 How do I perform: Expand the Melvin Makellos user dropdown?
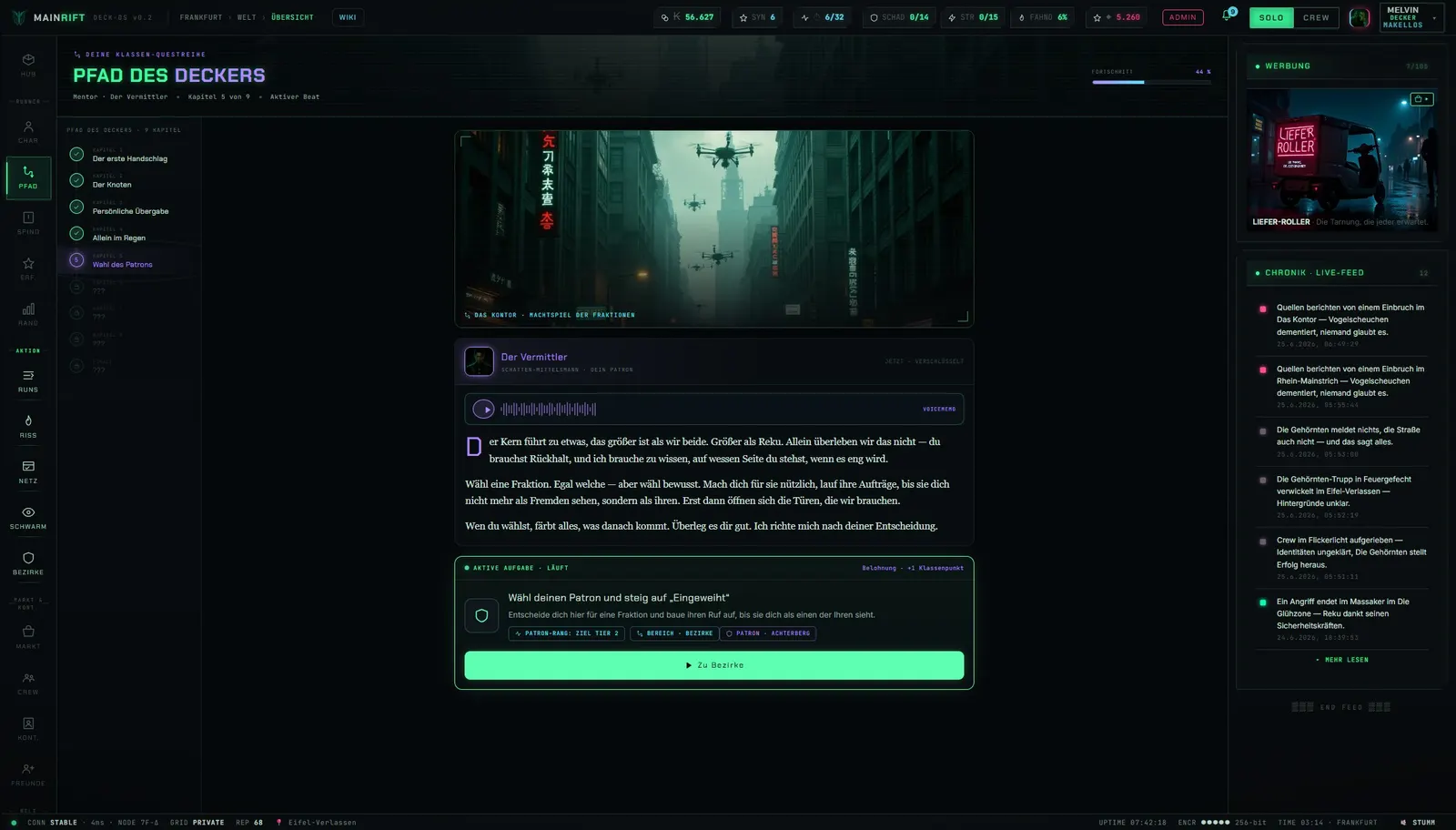pos(1411,17)
